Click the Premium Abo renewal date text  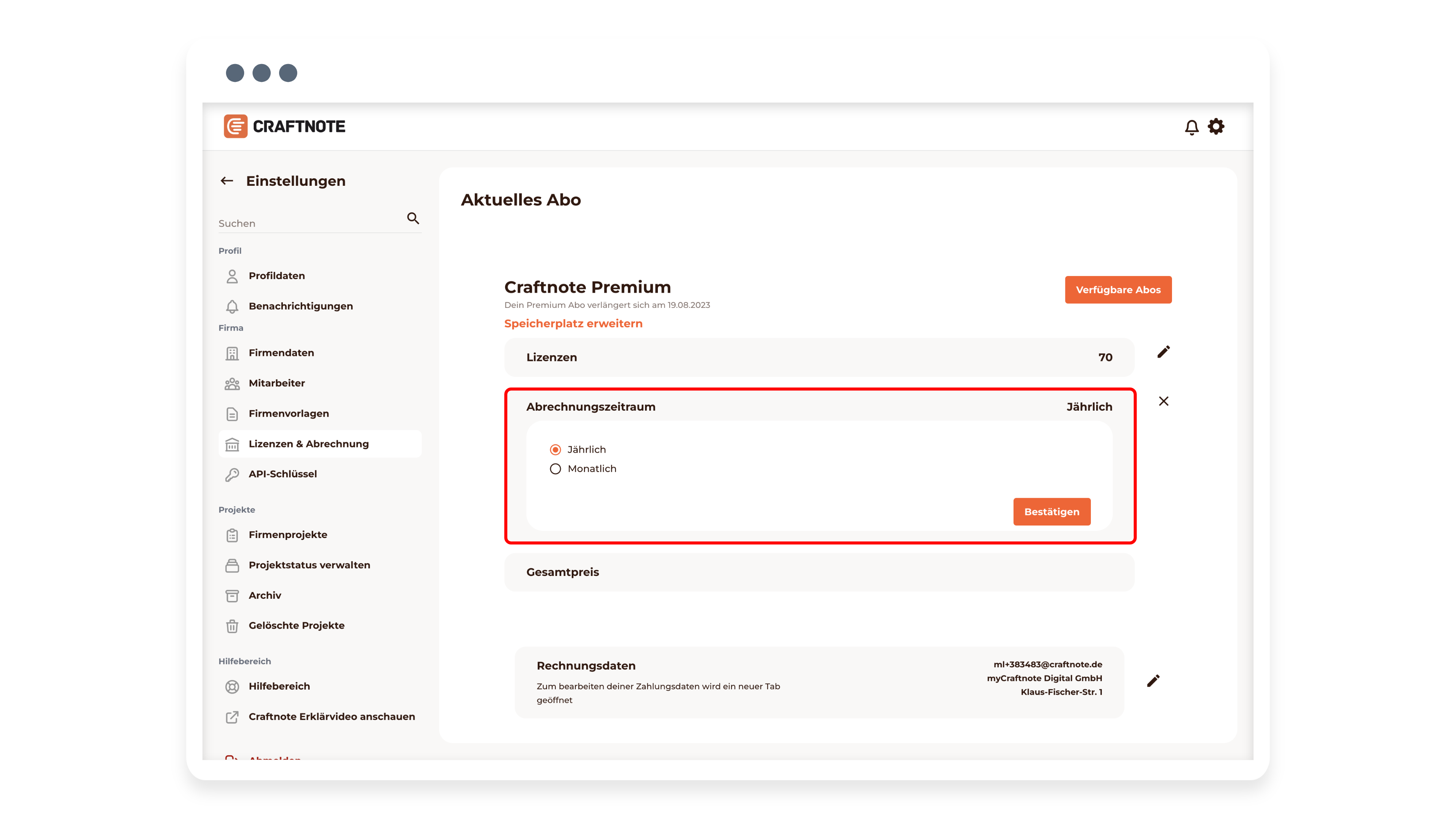(607, 305)
